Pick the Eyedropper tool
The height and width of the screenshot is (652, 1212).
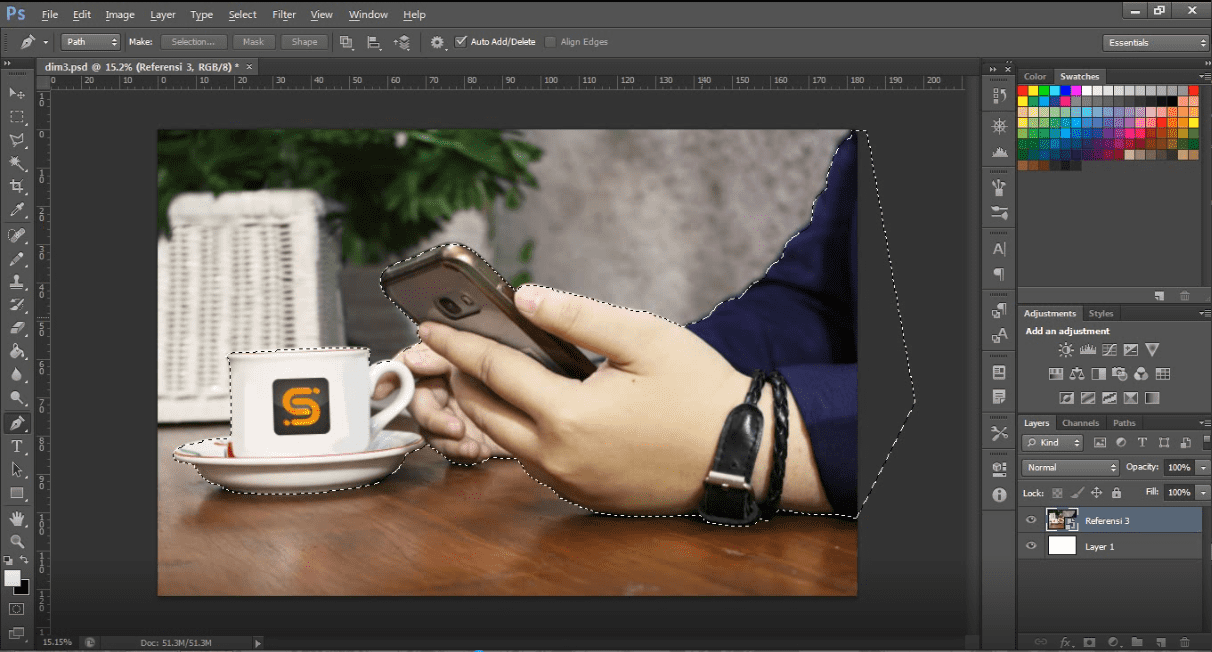tap(17, 211)
